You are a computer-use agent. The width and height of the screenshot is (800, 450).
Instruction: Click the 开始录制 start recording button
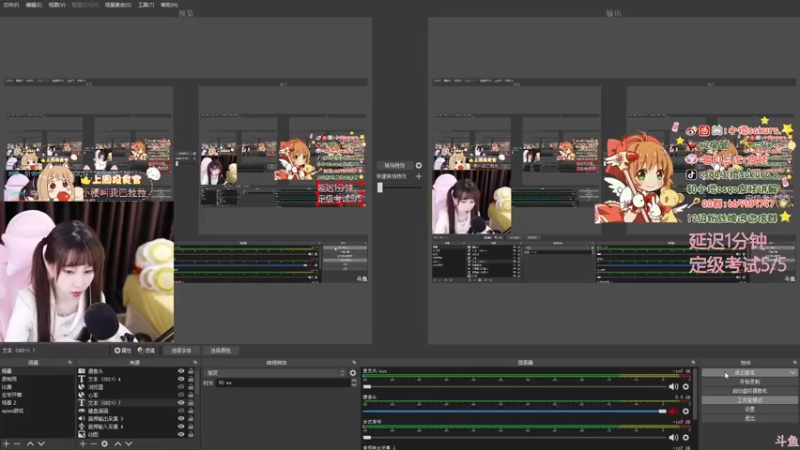pos(749,382)
